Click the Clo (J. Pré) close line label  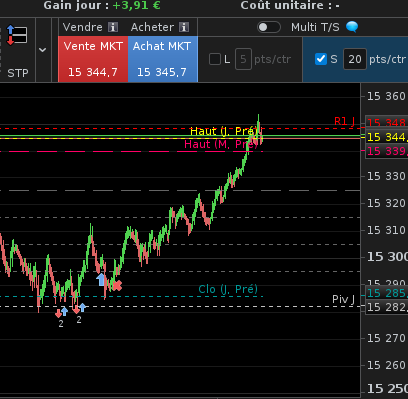228,289
